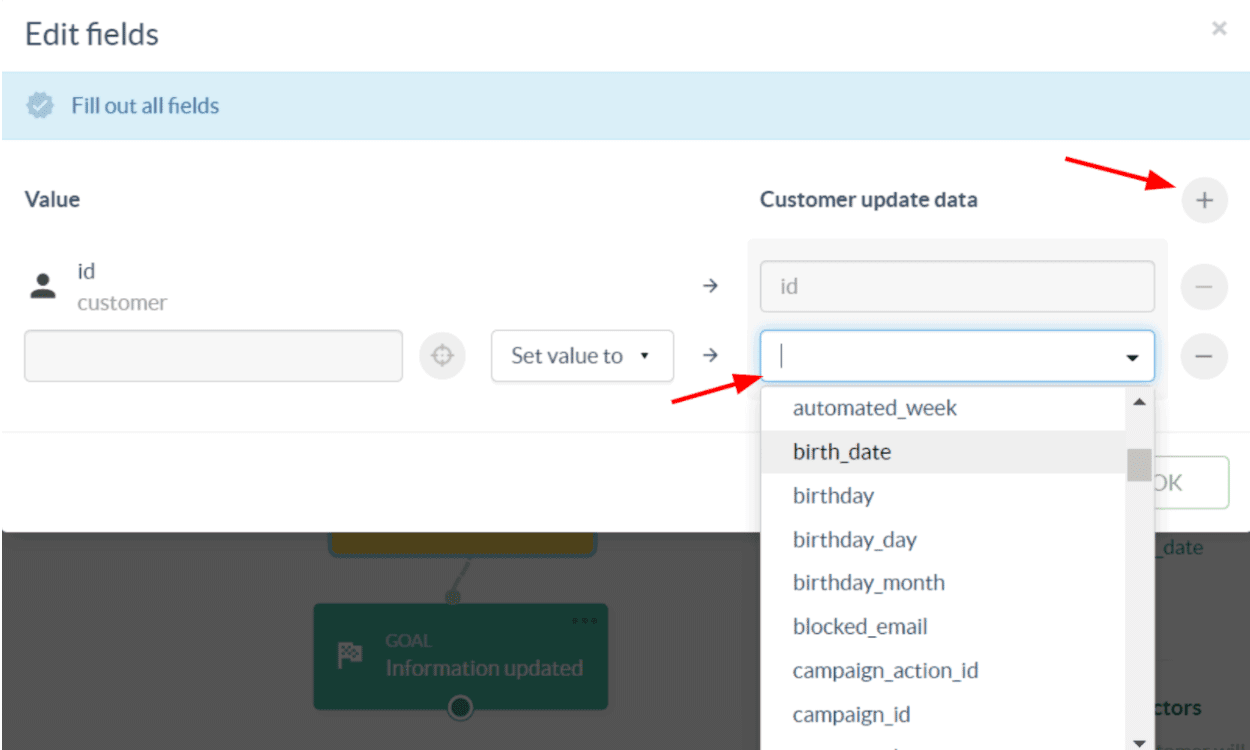Open the "Set value to" dropdown
The height and width of the screenshot is (750, 1250).
coord(582,356)
